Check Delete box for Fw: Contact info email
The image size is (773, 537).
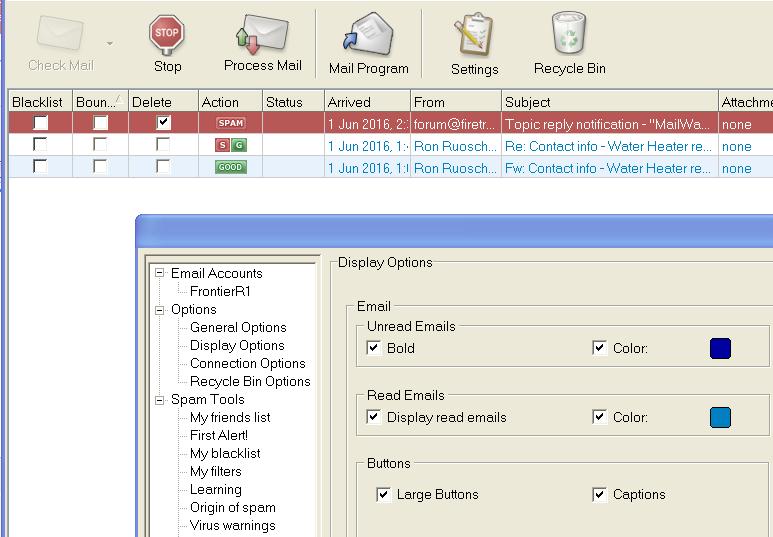[x=163, y=166]
